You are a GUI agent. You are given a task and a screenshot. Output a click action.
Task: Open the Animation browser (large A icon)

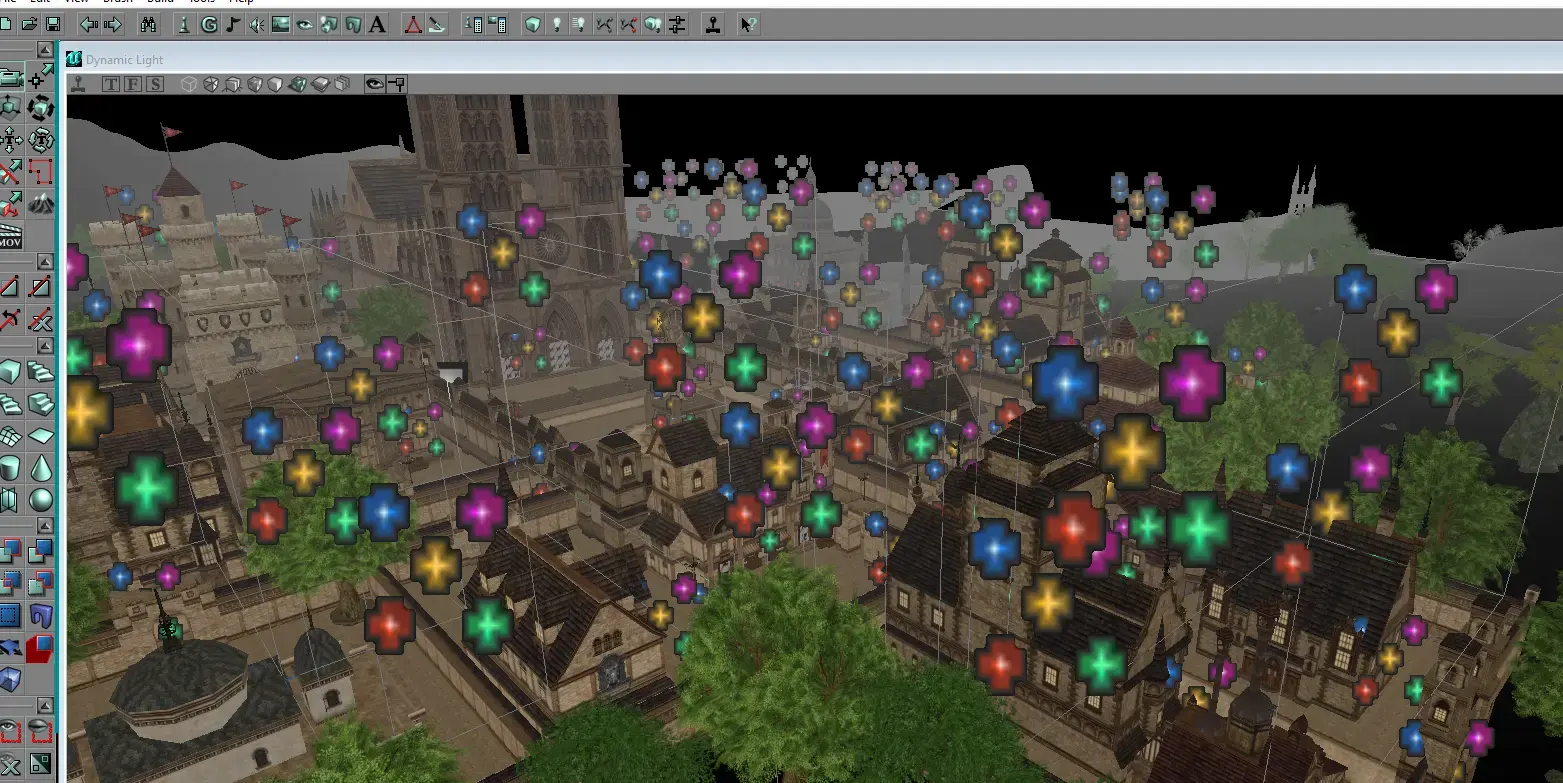(377, 24)
